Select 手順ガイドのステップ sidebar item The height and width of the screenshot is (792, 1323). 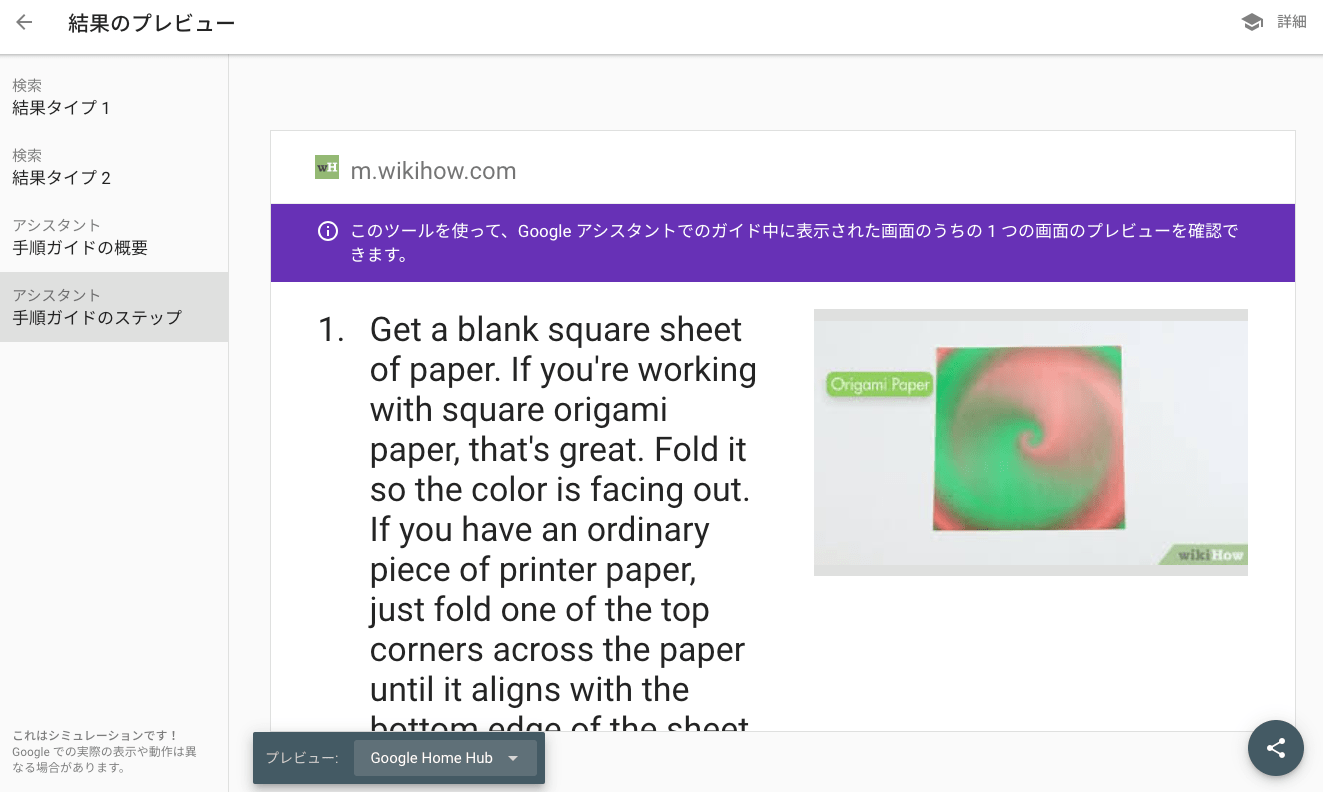pyautogui.click(x=97, y=307)
